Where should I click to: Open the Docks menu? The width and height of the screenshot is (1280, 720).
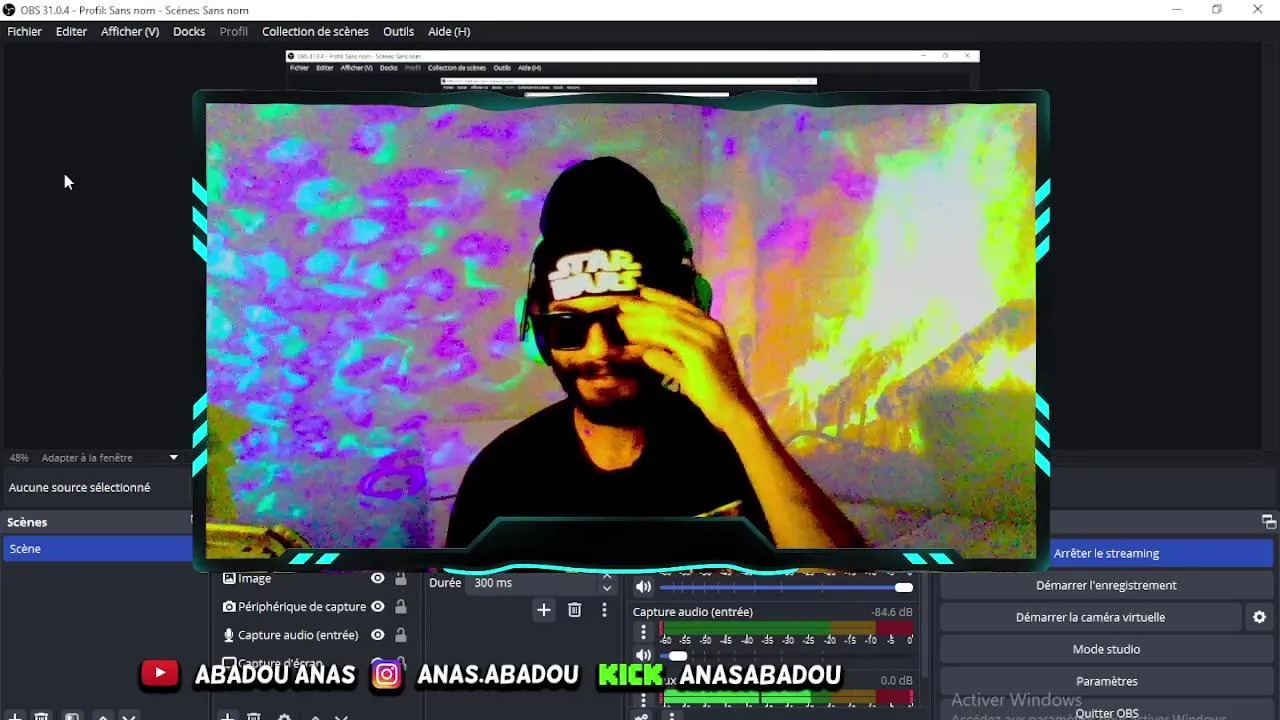click(x=189, y=31)
